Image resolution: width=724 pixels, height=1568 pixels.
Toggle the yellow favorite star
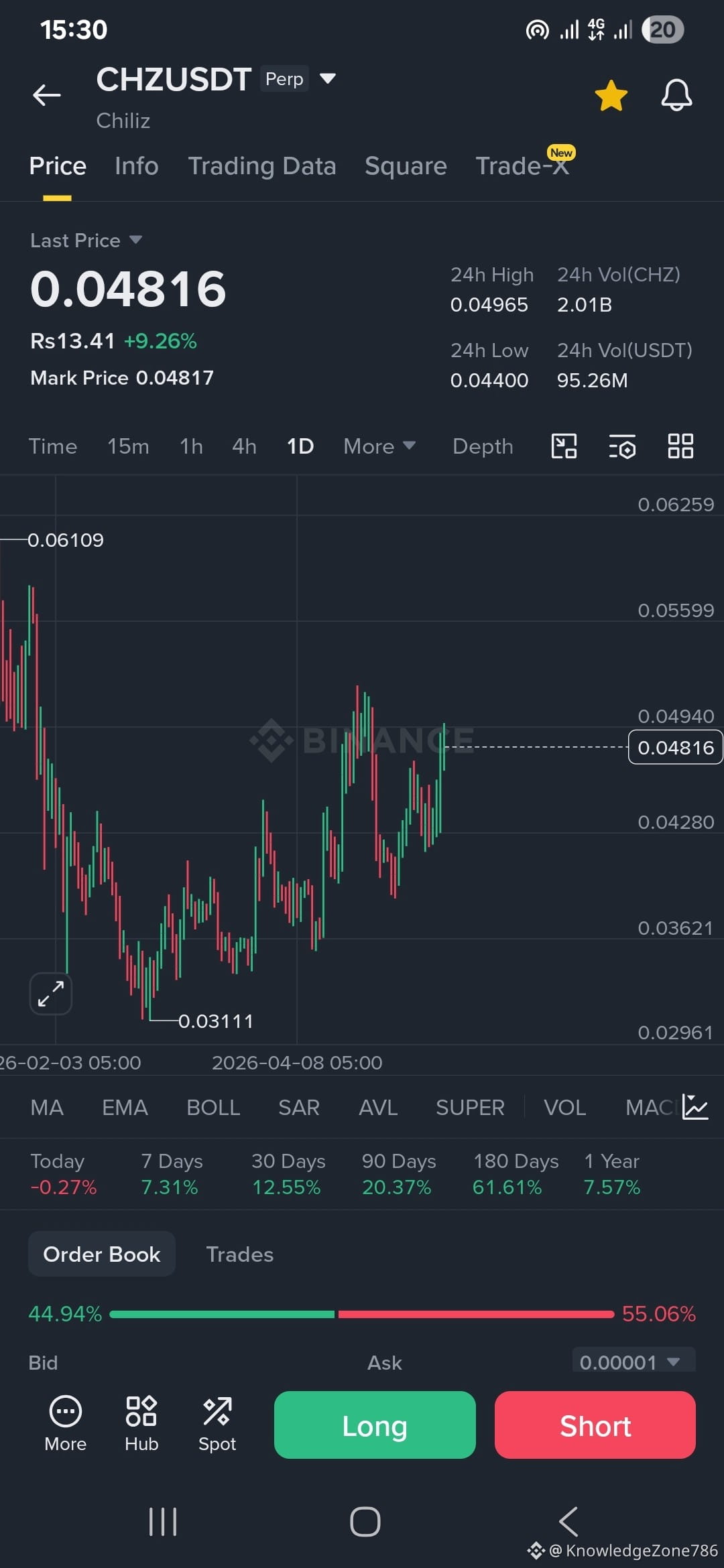(x=611, y=95)
